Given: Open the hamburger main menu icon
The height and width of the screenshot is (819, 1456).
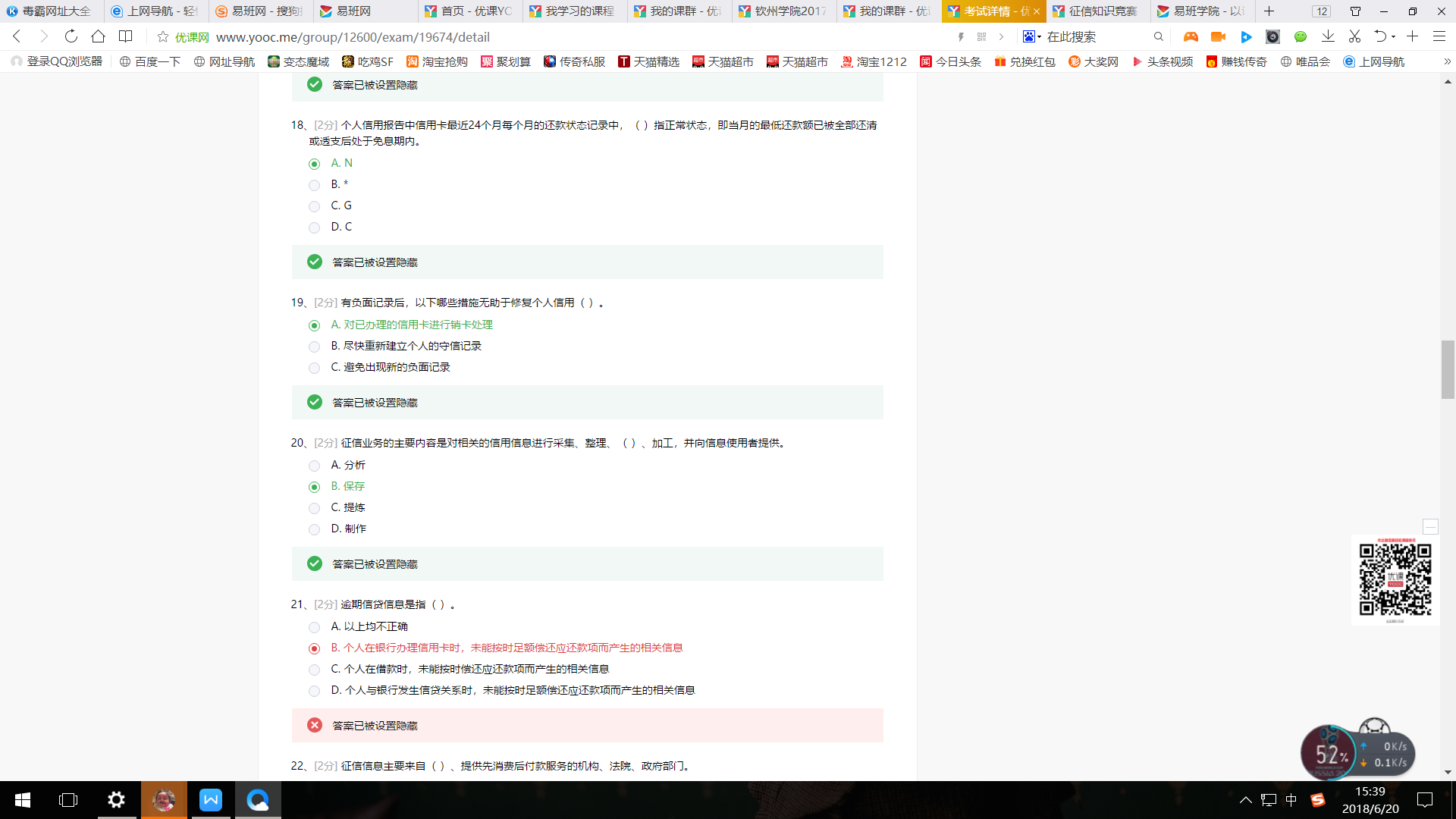Looking at the screenshot, I should pyautogui.click(x=1439, y=36).
